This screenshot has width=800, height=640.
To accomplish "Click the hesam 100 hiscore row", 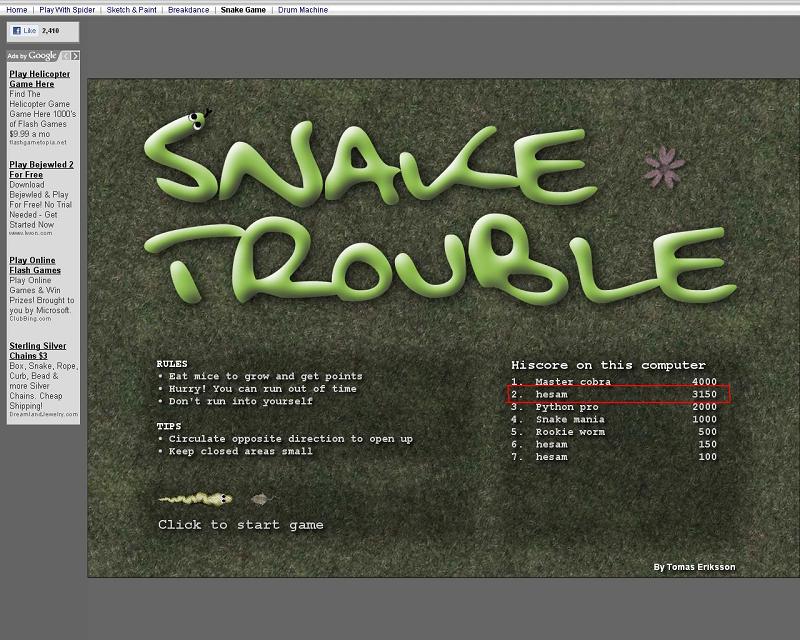I will tap(614, 457).
